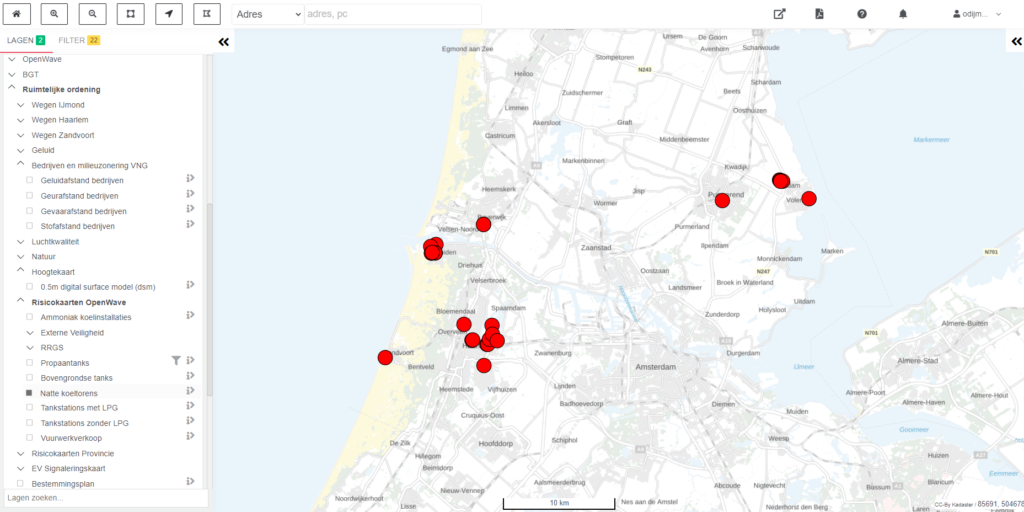
Task: Click the red marker at Purmerend
Action: coord(722,200)
